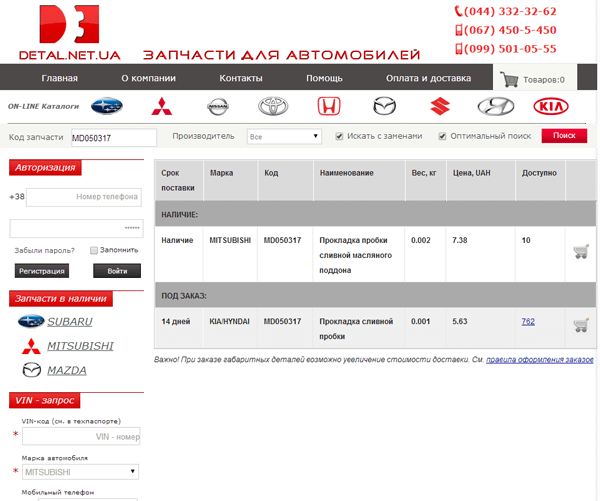The image size is (600, 501).
Task: Click the 'Войти' login button
Action: (x=117, y=271)
